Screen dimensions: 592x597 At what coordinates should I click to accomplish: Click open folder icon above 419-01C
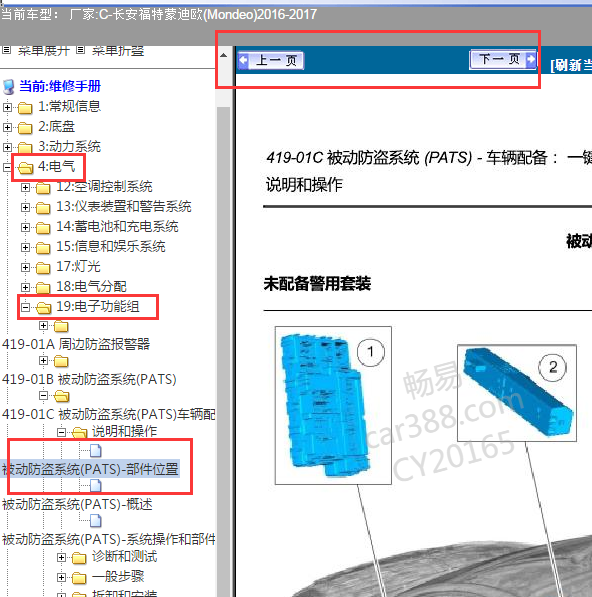[x=62, y=396]
